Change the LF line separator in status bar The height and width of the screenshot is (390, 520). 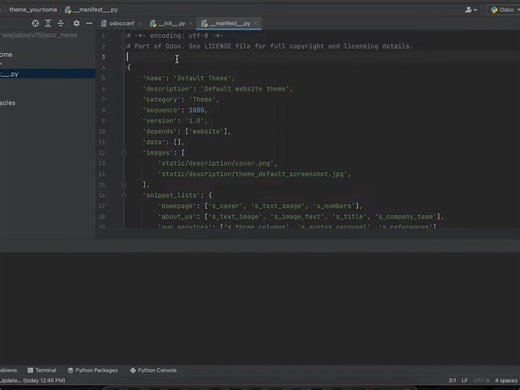464,380
